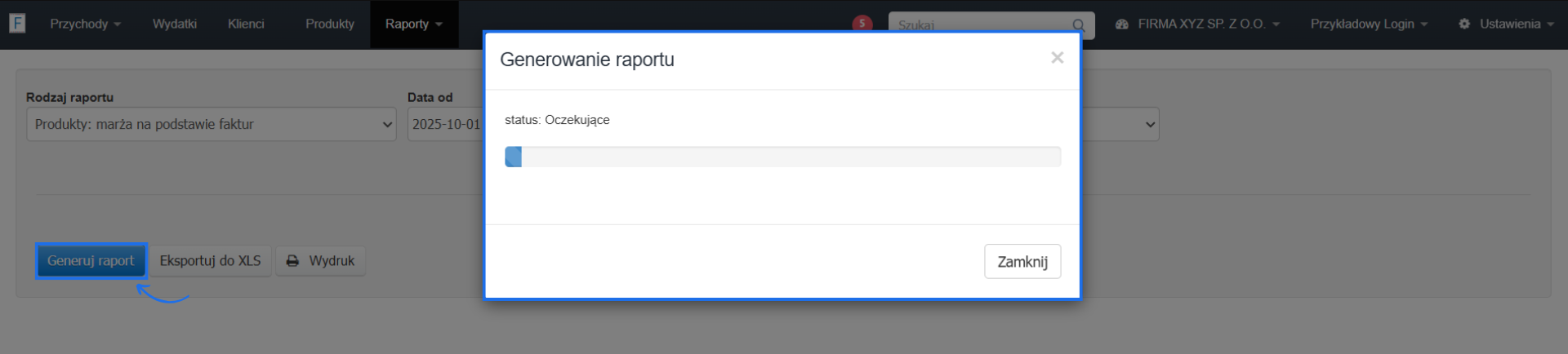Click into the Szukaj search field
Image resolution: width=1568 pixels, height=354 pixels.
pos(980,25)
